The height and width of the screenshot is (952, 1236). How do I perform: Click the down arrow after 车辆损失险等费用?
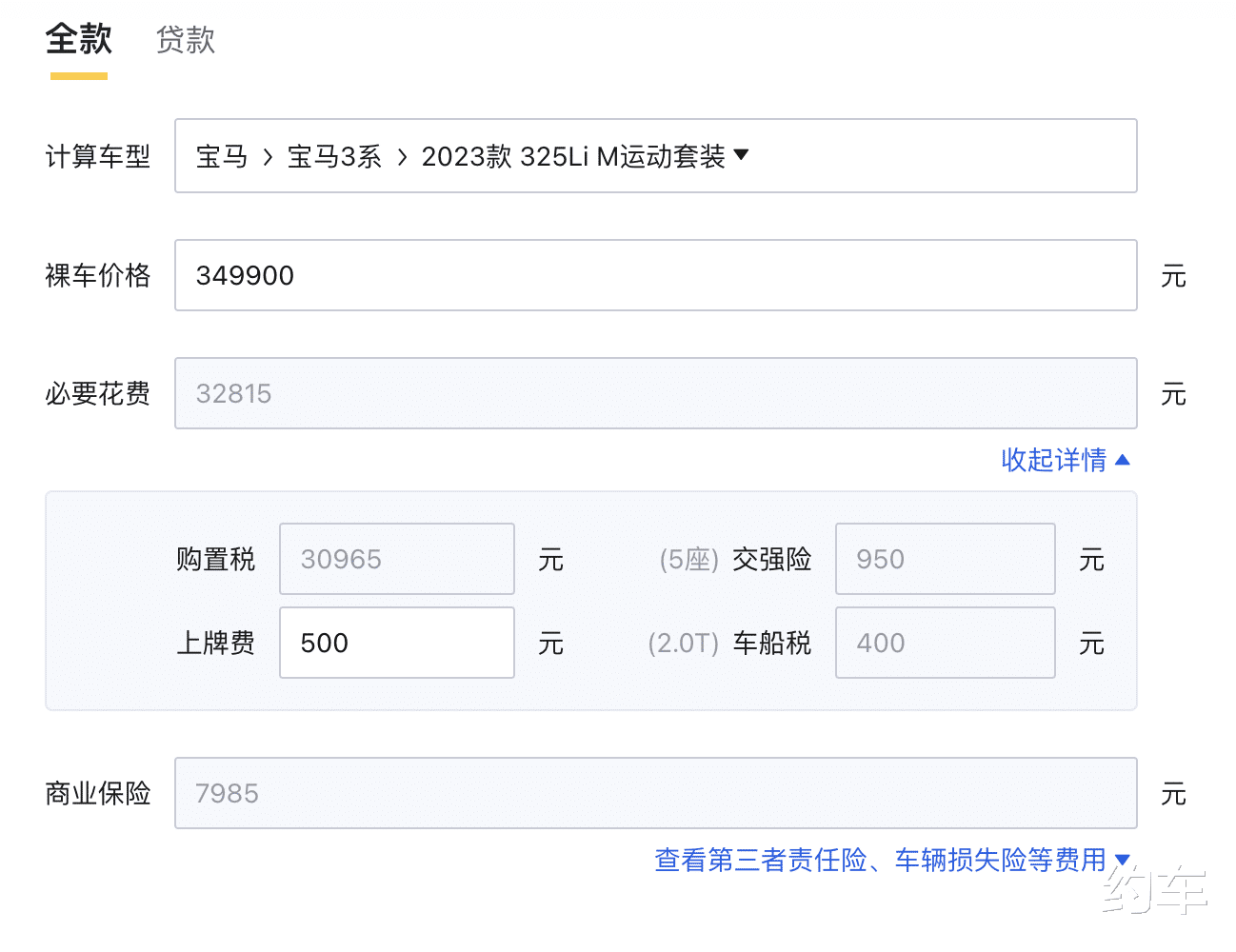[1122, 860]
